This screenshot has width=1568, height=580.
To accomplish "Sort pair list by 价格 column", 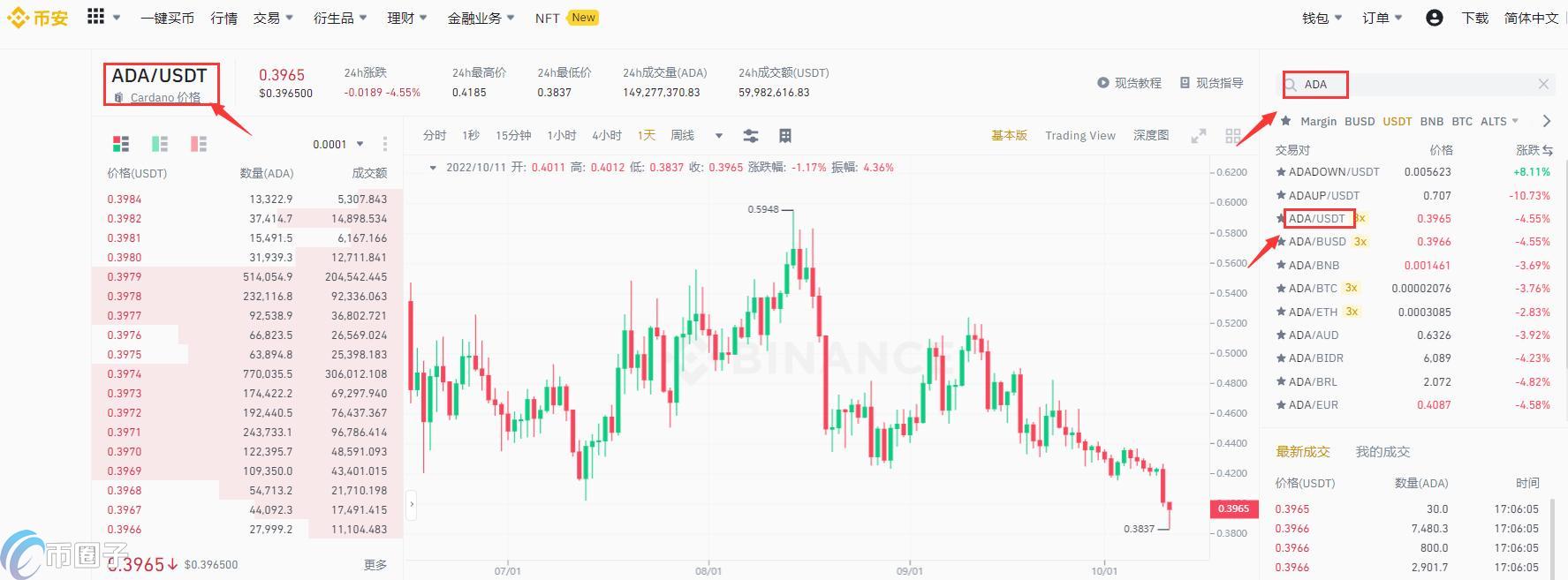I will 1441,150.
